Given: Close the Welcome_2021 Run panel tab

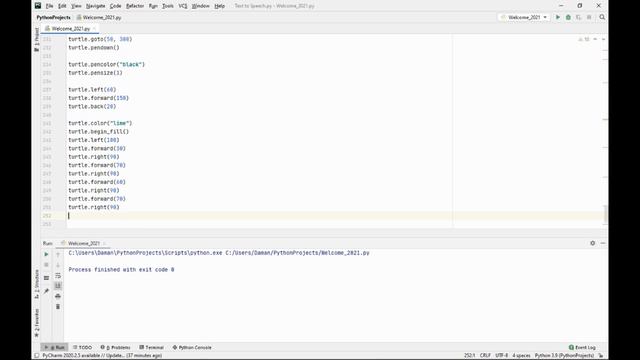Looking at the screenshot, I should [104, 243].
